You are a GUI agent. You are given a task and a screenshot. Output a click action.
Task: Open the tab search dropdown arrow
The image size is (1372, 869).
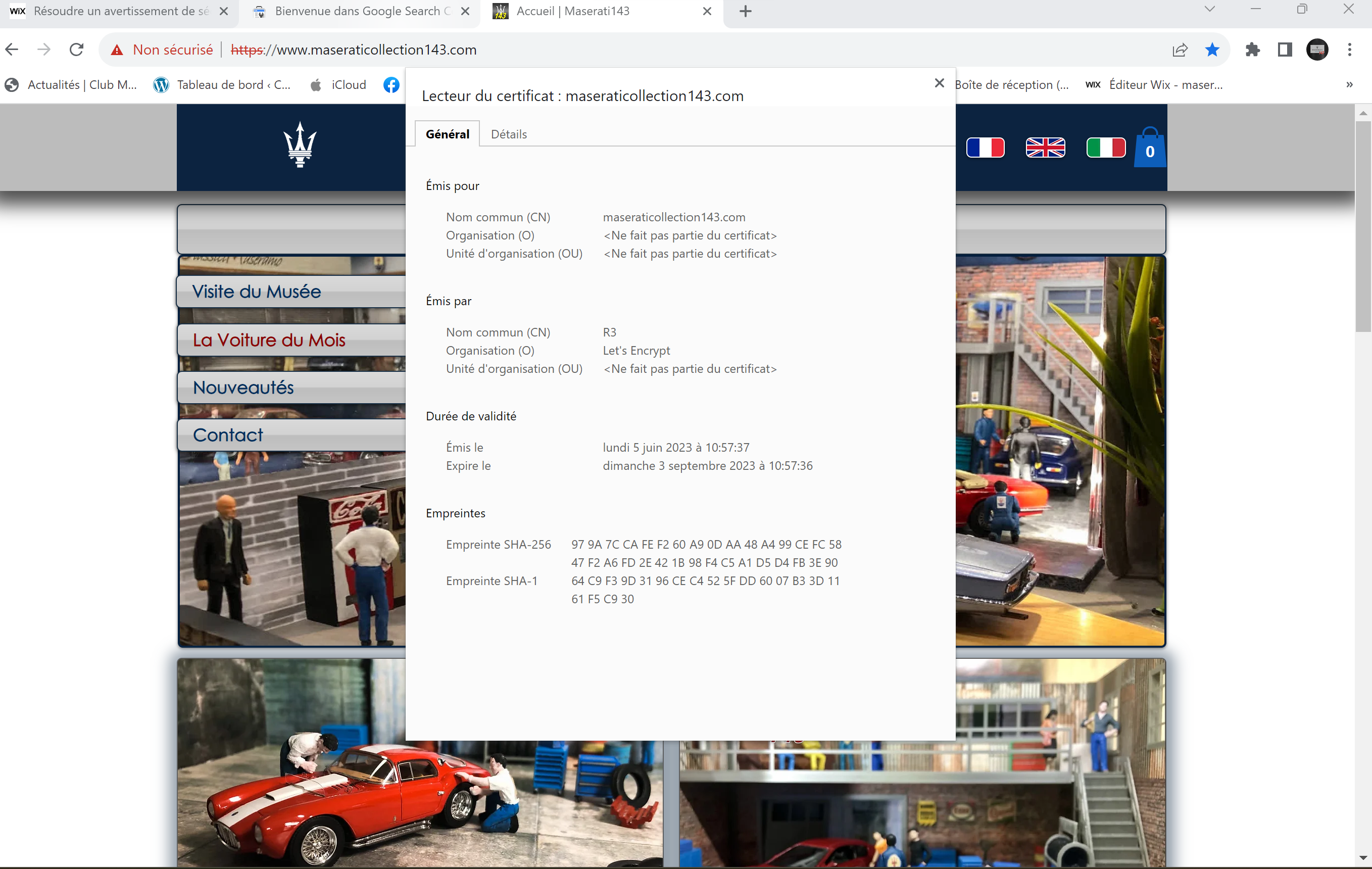tap(1210, 10)
